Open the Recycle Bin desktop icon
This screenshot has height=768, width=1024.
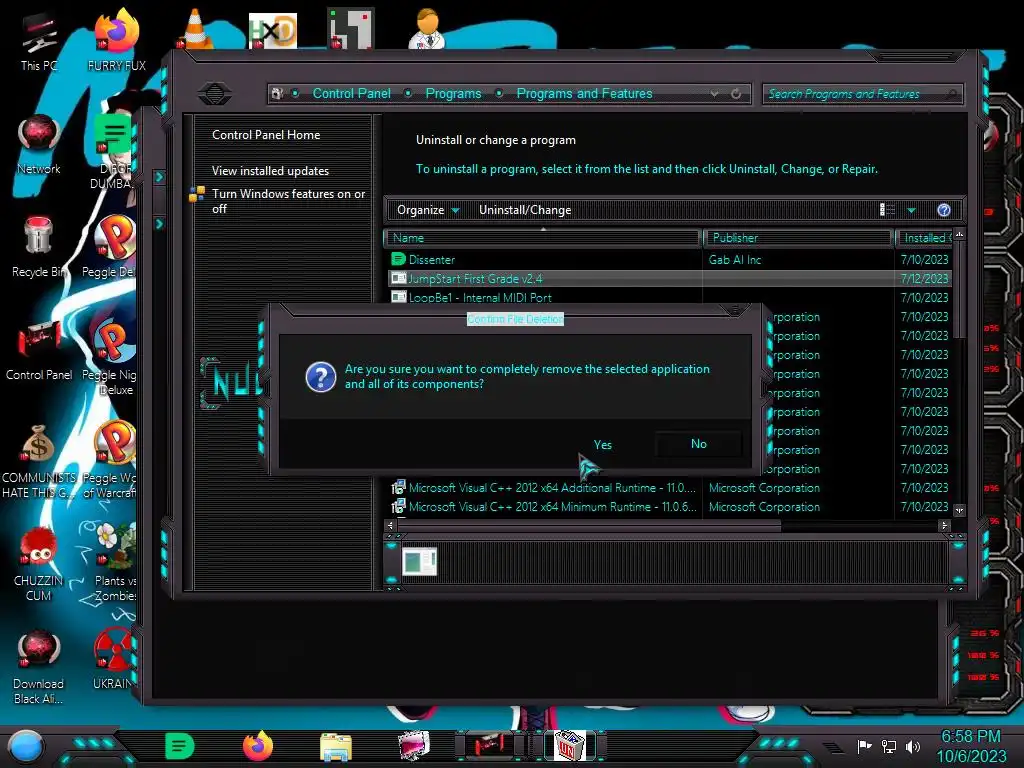click(x=39, y=247)
